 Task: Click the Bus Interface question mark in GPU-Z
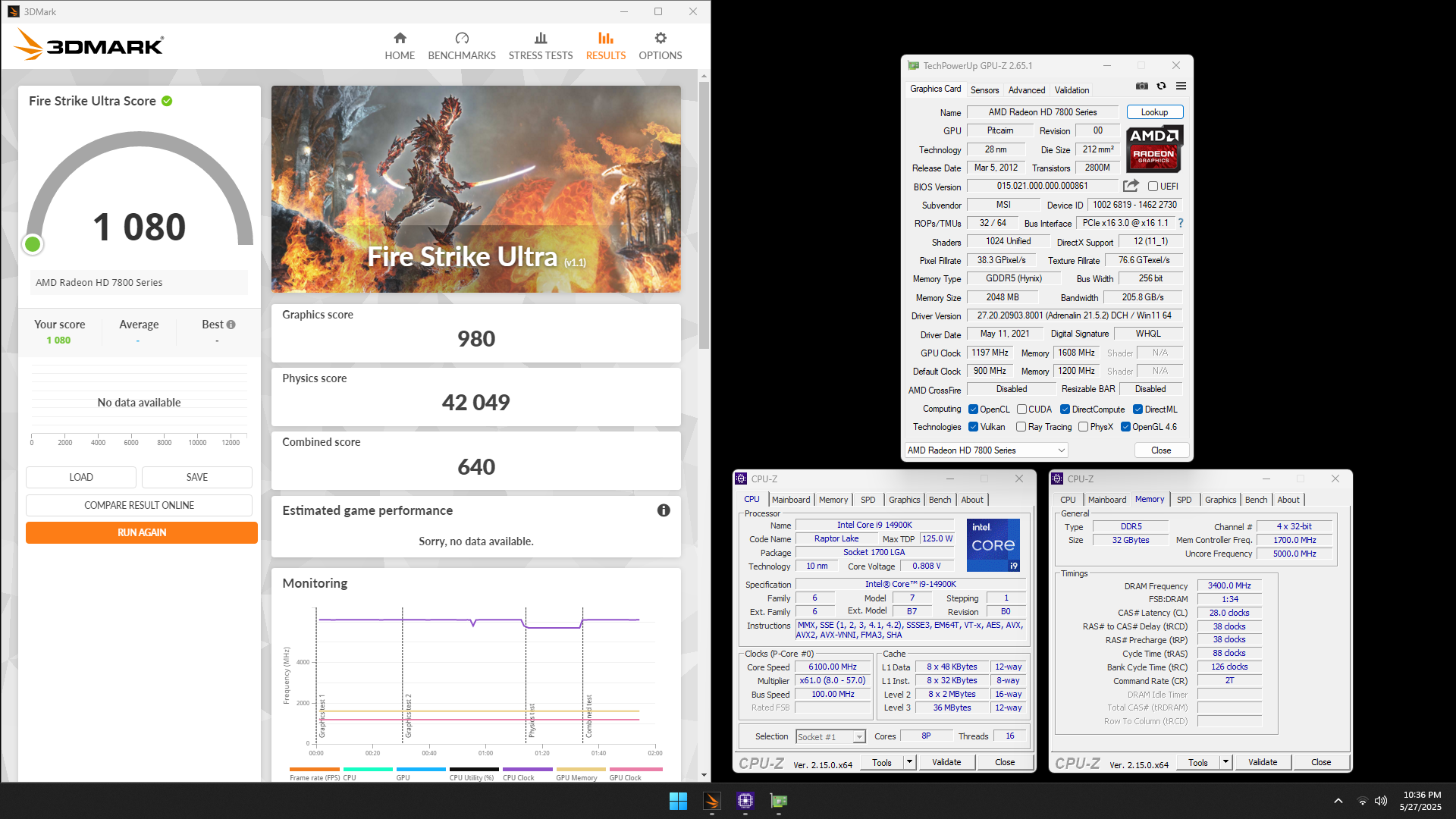click(x=1181, y=223)
